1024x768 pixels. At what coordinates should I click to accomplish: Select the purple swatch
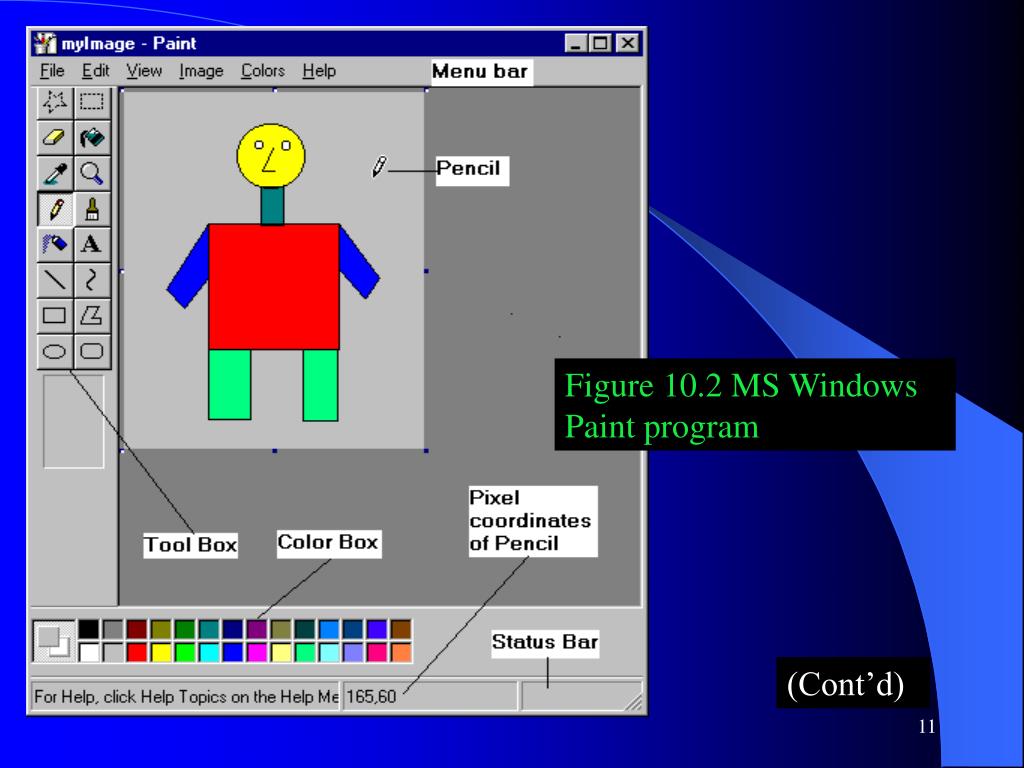(257, 630)
